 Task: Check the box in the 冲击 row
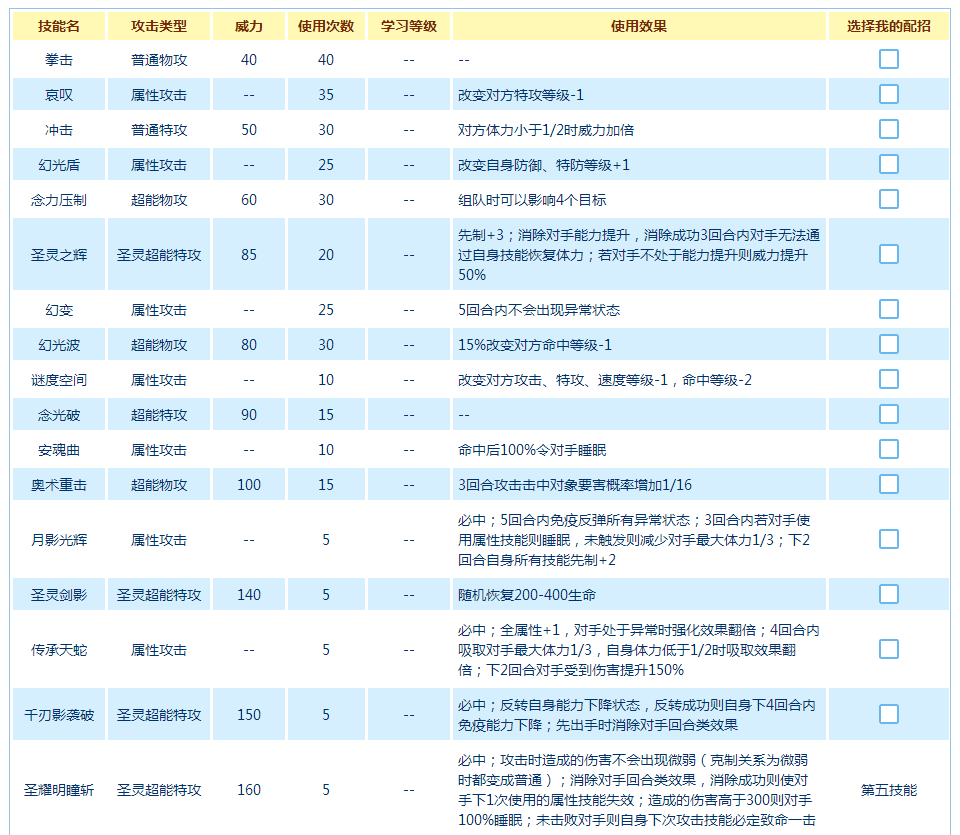[x=888, y=129]
